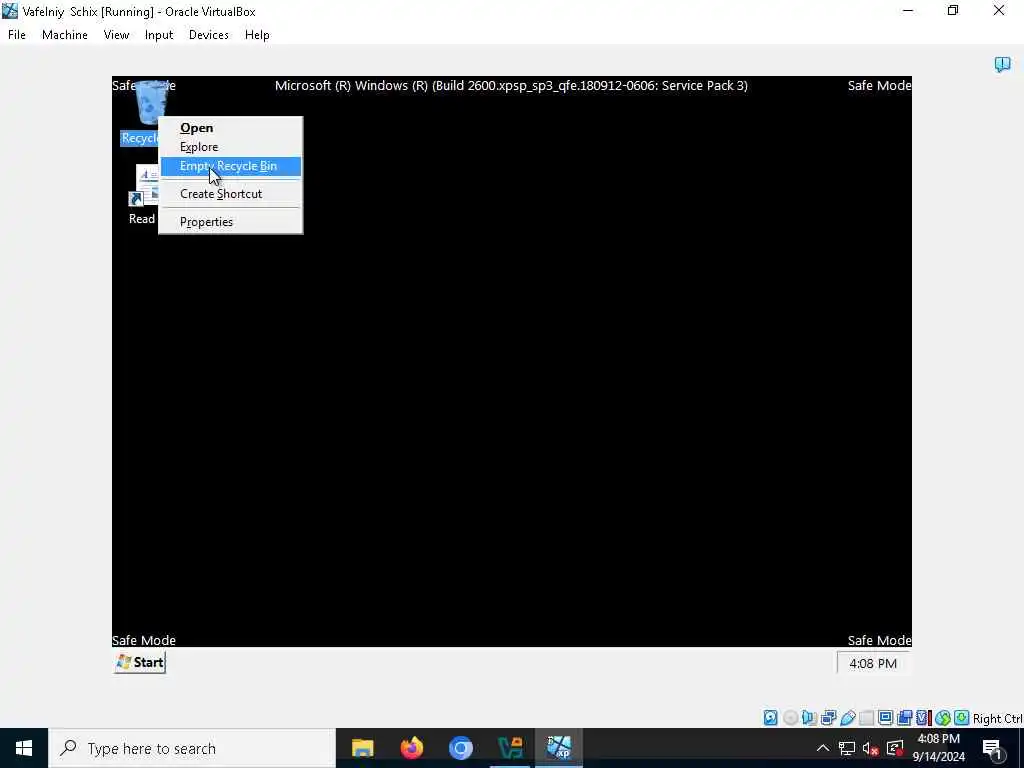Launch the Chromium browser taskbar icon
The height and width of the screenshot is (768, 1024).
(460, 748)
